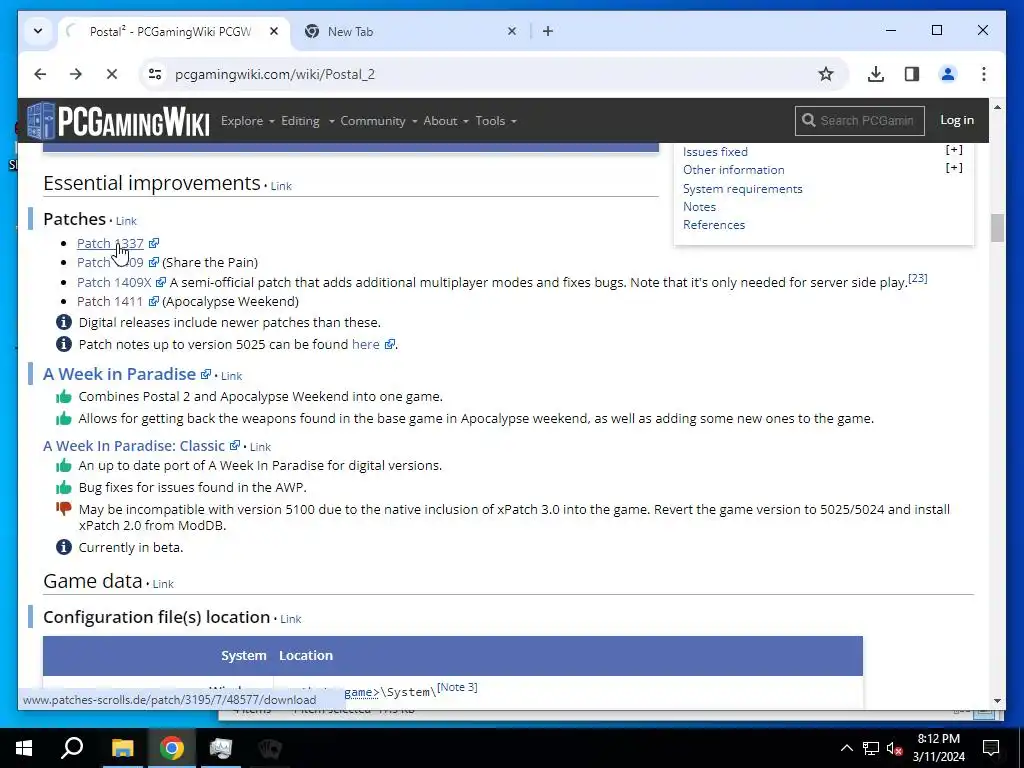Click Chrome icon in taskbar
The width and height of the screenshot is (1024, 768).
coord(172,748)
